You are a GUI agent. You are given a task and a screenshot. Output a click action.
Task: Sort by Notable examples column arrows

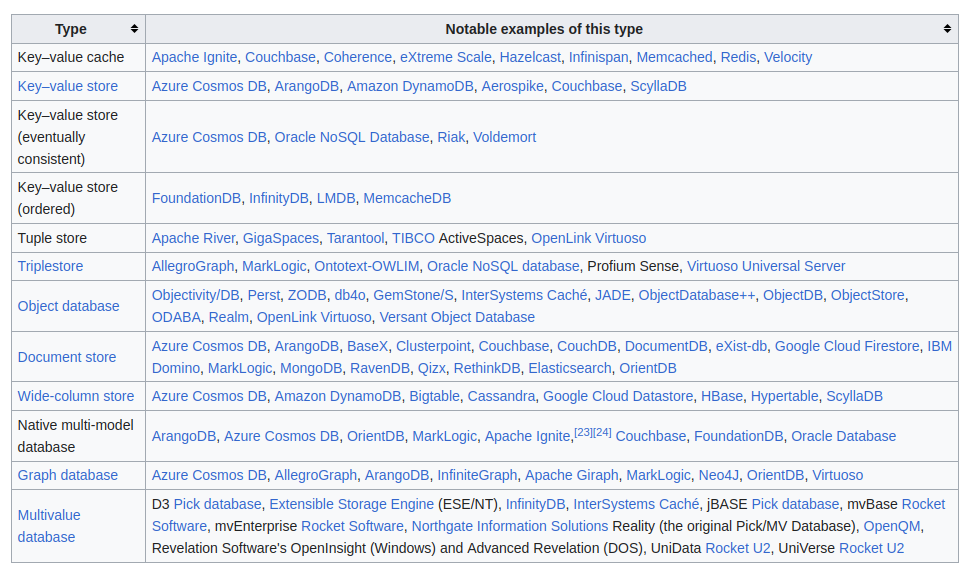(x=947, y=29)
